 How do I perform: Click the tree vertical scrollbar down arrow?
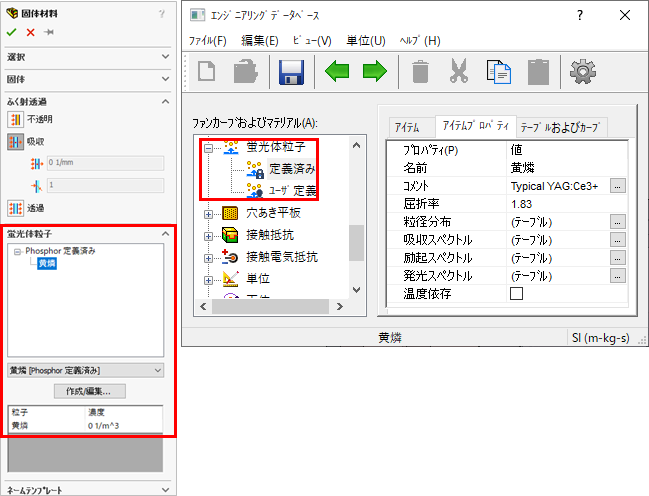[356, 290]
